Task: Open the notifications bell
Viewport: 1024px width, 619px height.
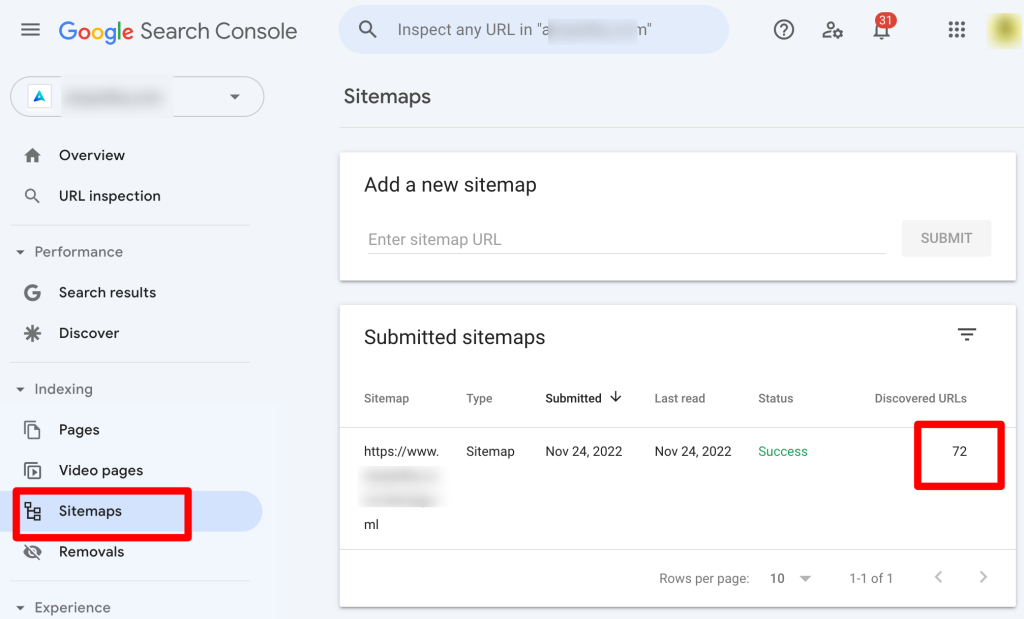Action: pyautogui.click(x=882, y=29)
